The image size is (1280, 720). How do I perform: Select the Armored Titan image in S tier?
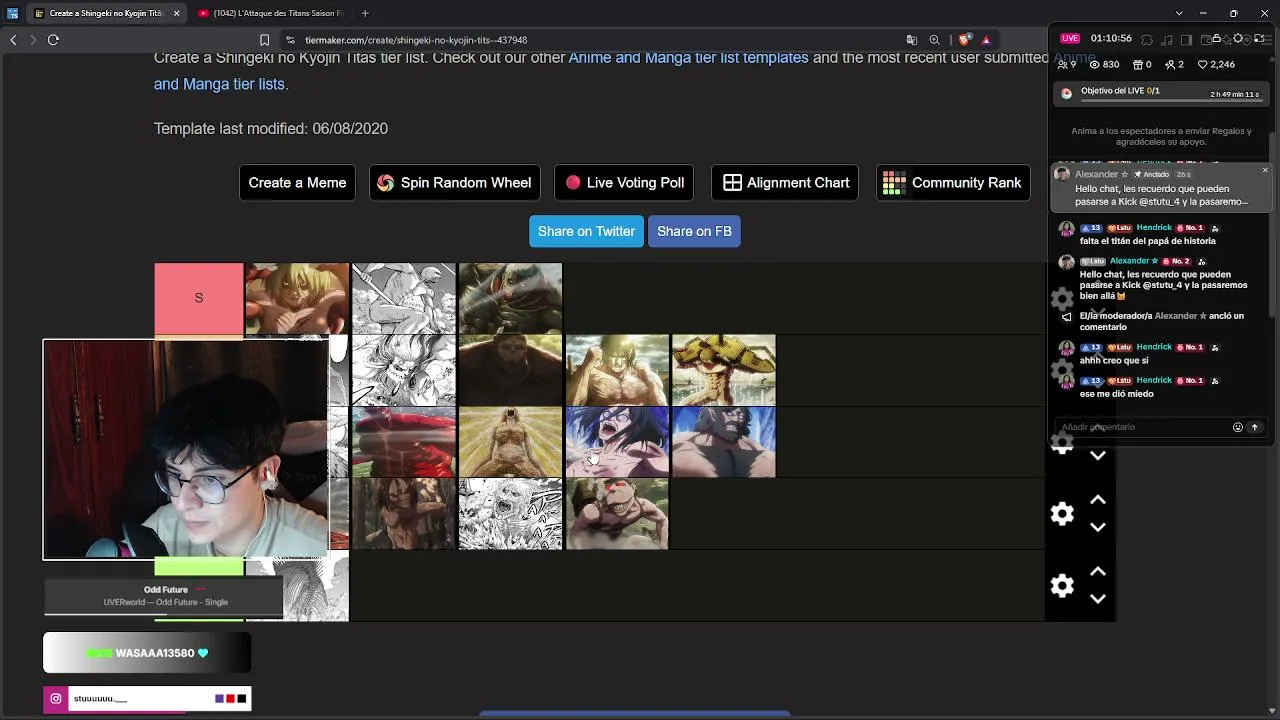click(x=510, y=298)
